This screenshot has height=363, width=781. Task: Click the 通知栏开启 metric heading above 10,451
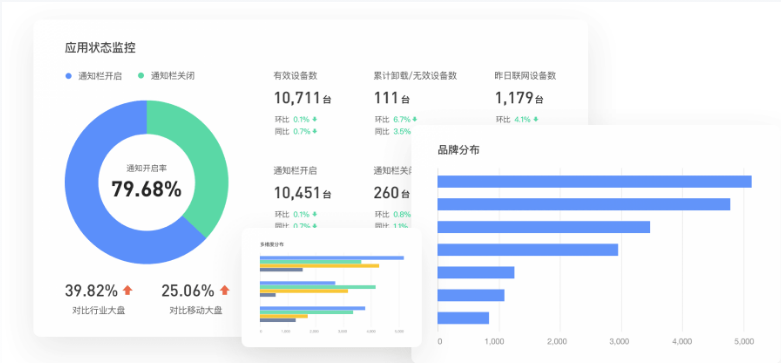[x=295, y=171]
